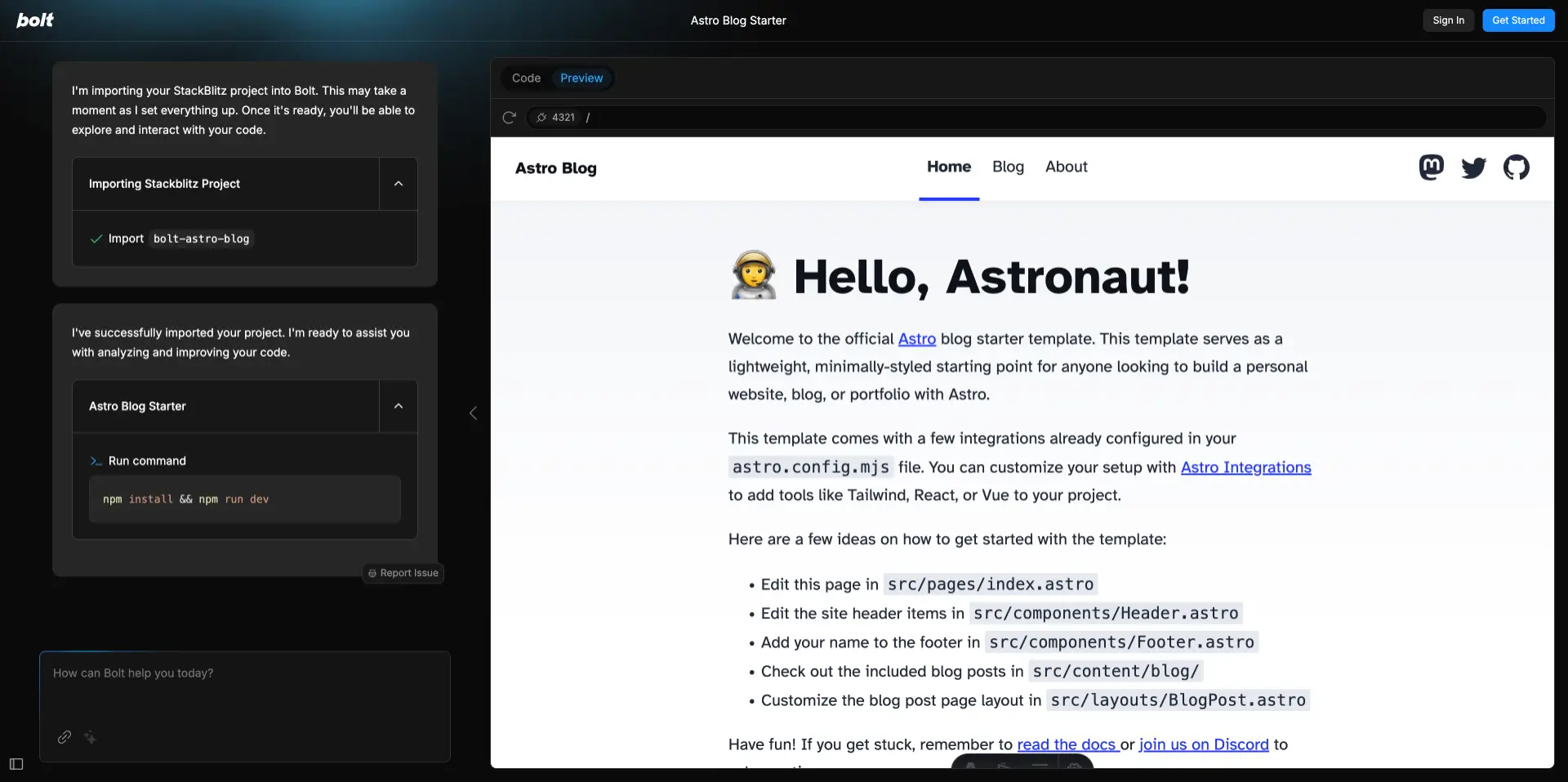
Task: Click the Get Started button
Action: tap(1518, 20)
